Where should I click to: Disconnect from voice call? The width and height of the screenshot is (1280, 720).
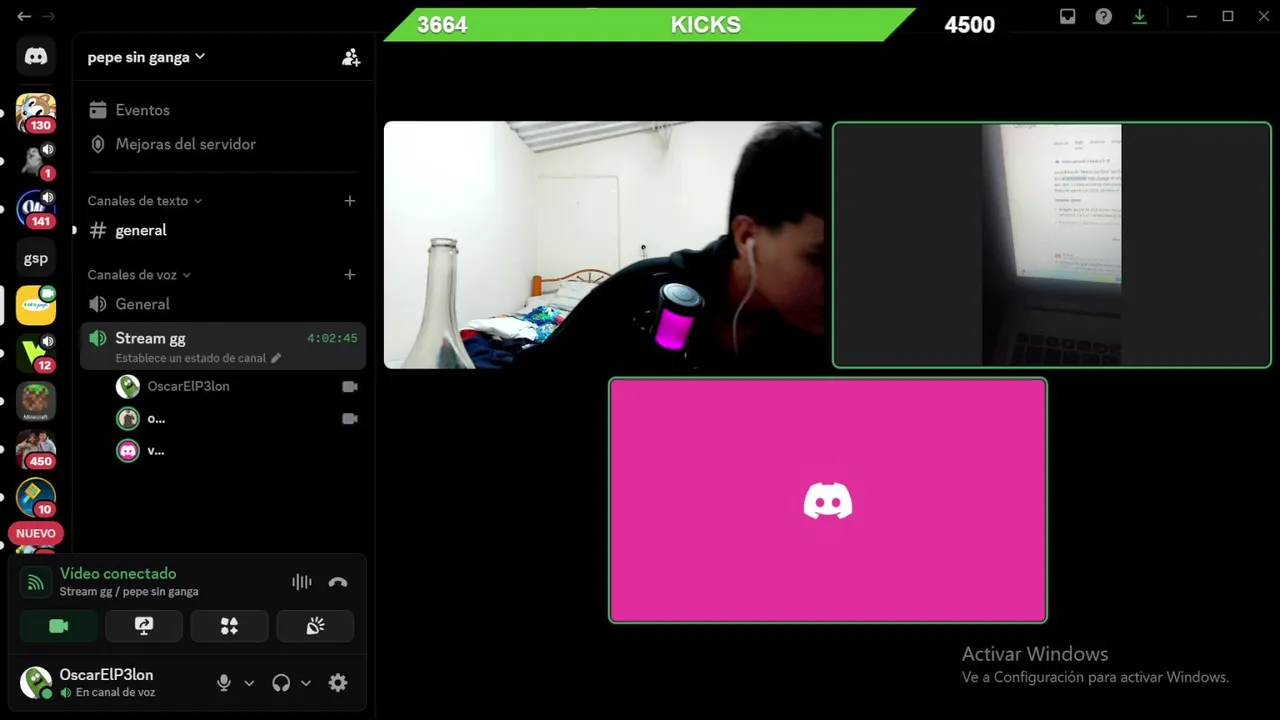[338, 582]
